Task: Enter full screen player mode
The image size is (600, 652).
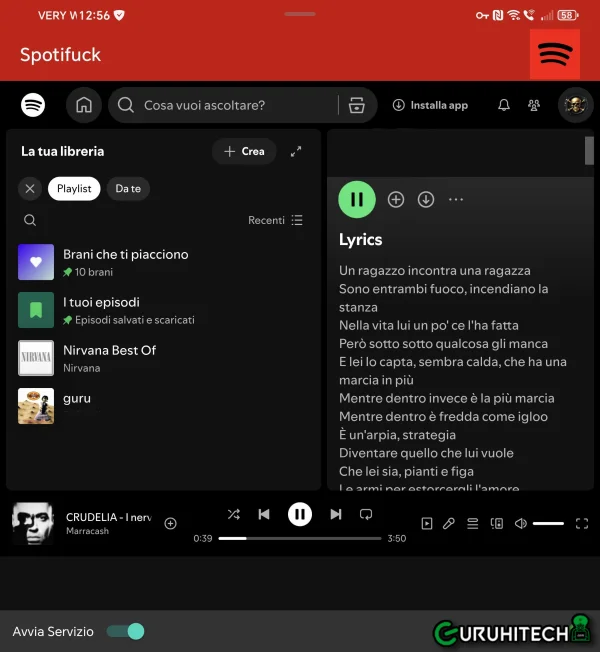Action: (x=582, y=524)
